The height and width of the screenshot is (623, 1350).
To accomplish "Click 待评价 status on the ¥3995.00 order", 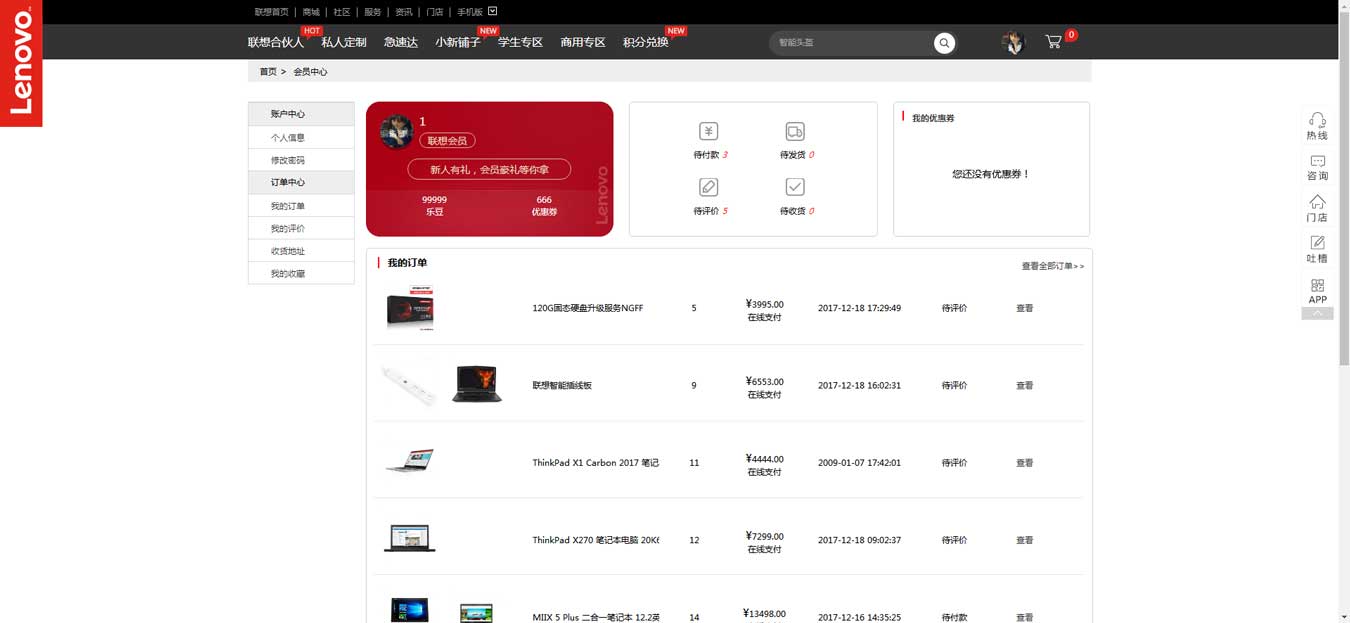I will (x=954, y=308).
